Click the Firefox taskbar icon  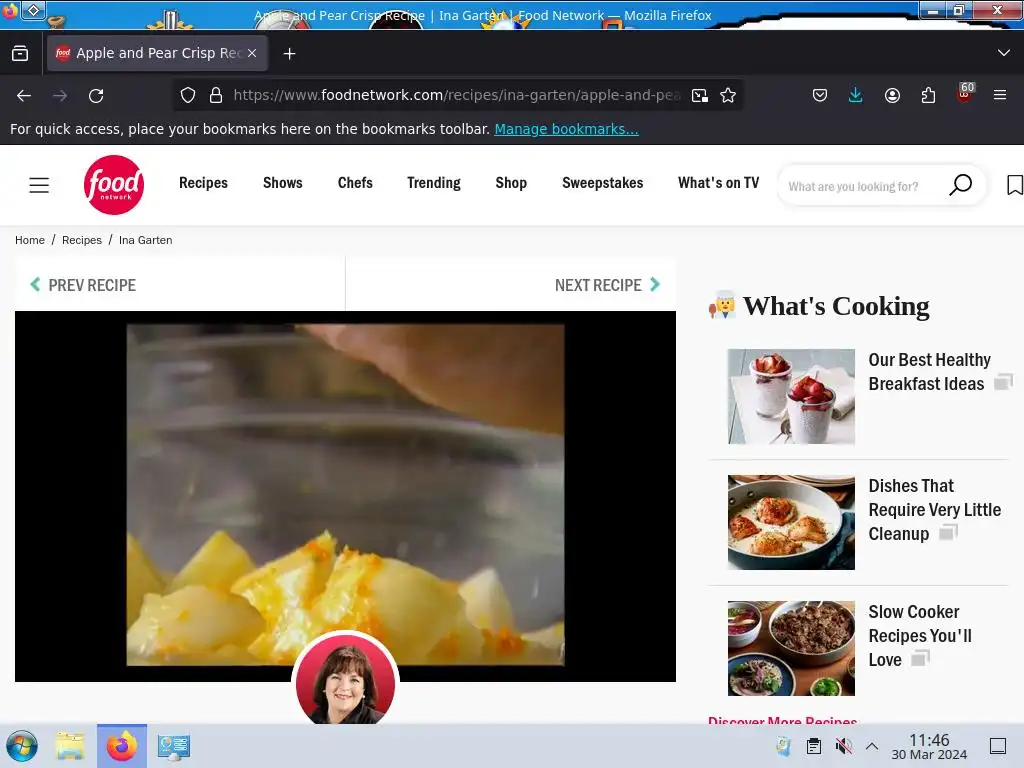pyautogui.click(x=122, y=746)
